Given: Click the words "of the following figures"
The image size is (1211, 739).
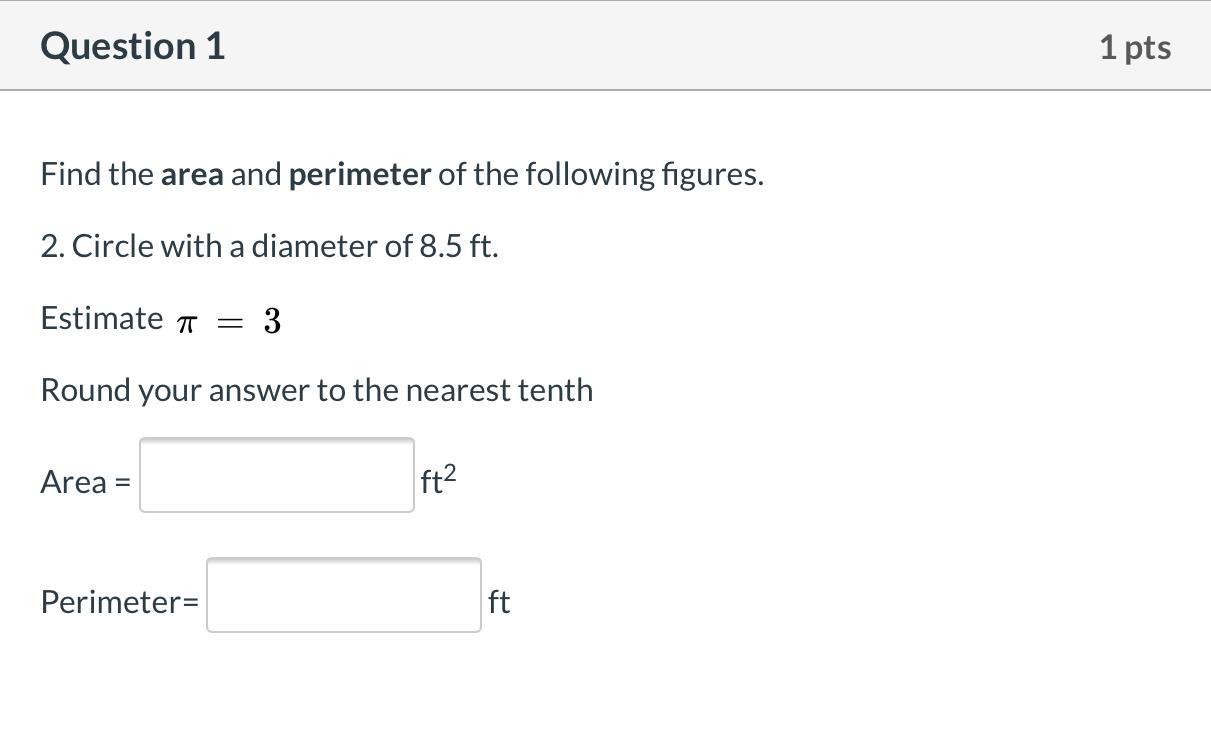Looking at the screenshot, I should pyautogui.click(x=600, y=175).
